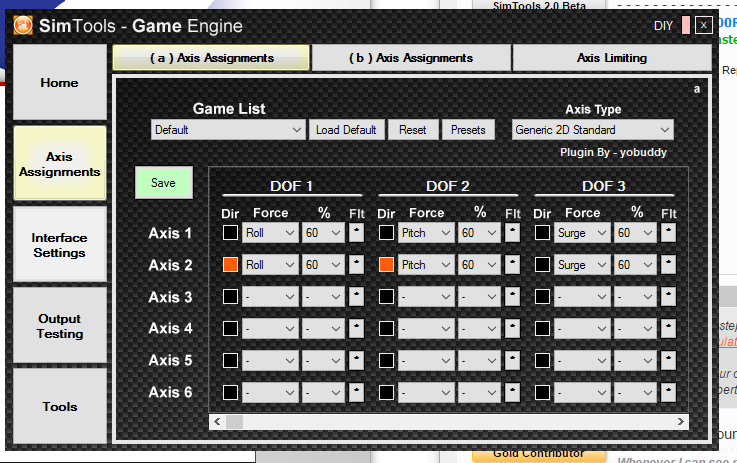Click Axis 2 DOF 2 filter button
Viewport: 737px width, 463px height.
512,265
